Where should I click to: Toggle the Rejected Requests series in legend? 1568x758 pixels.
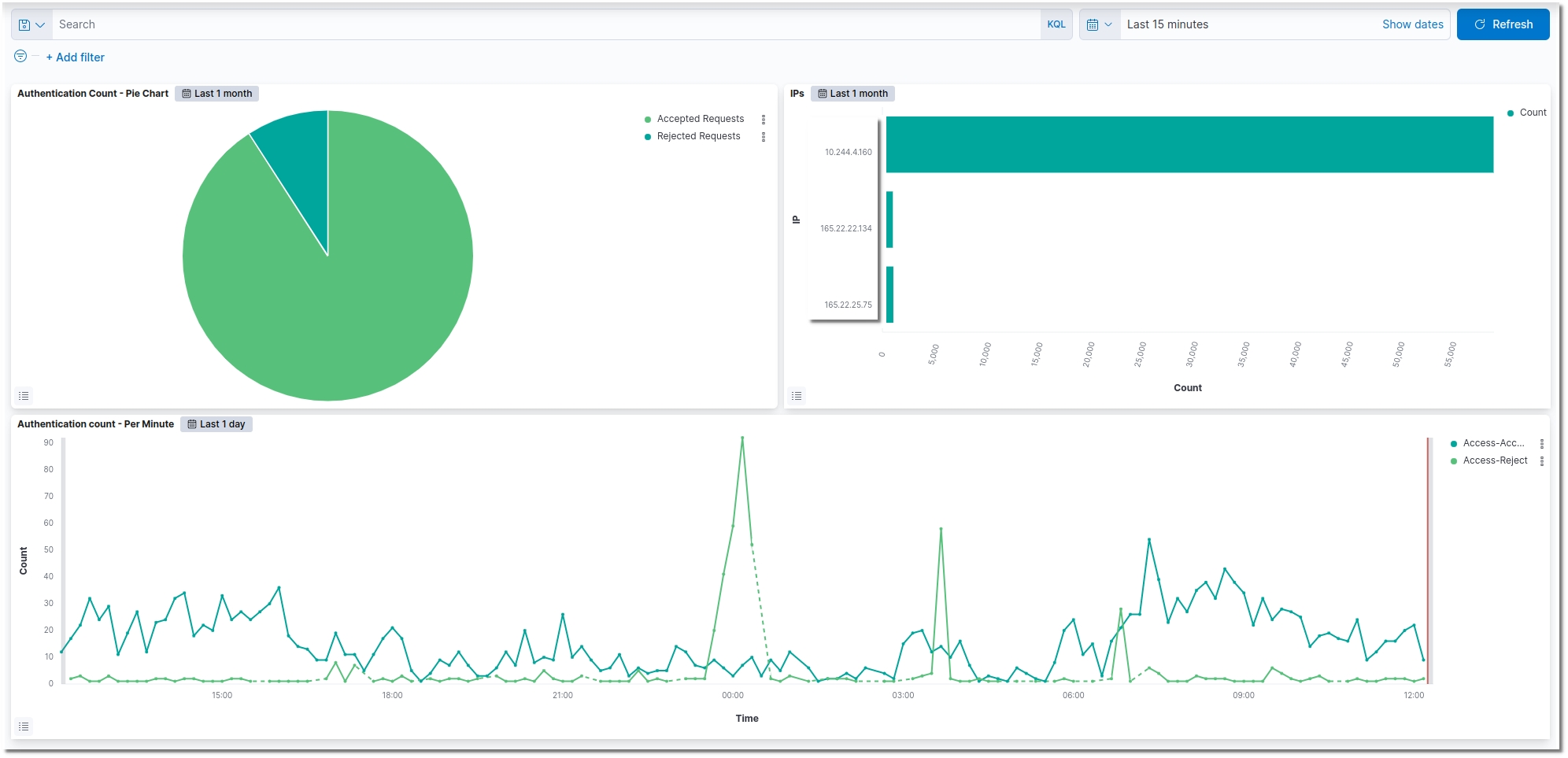[698, 136]
